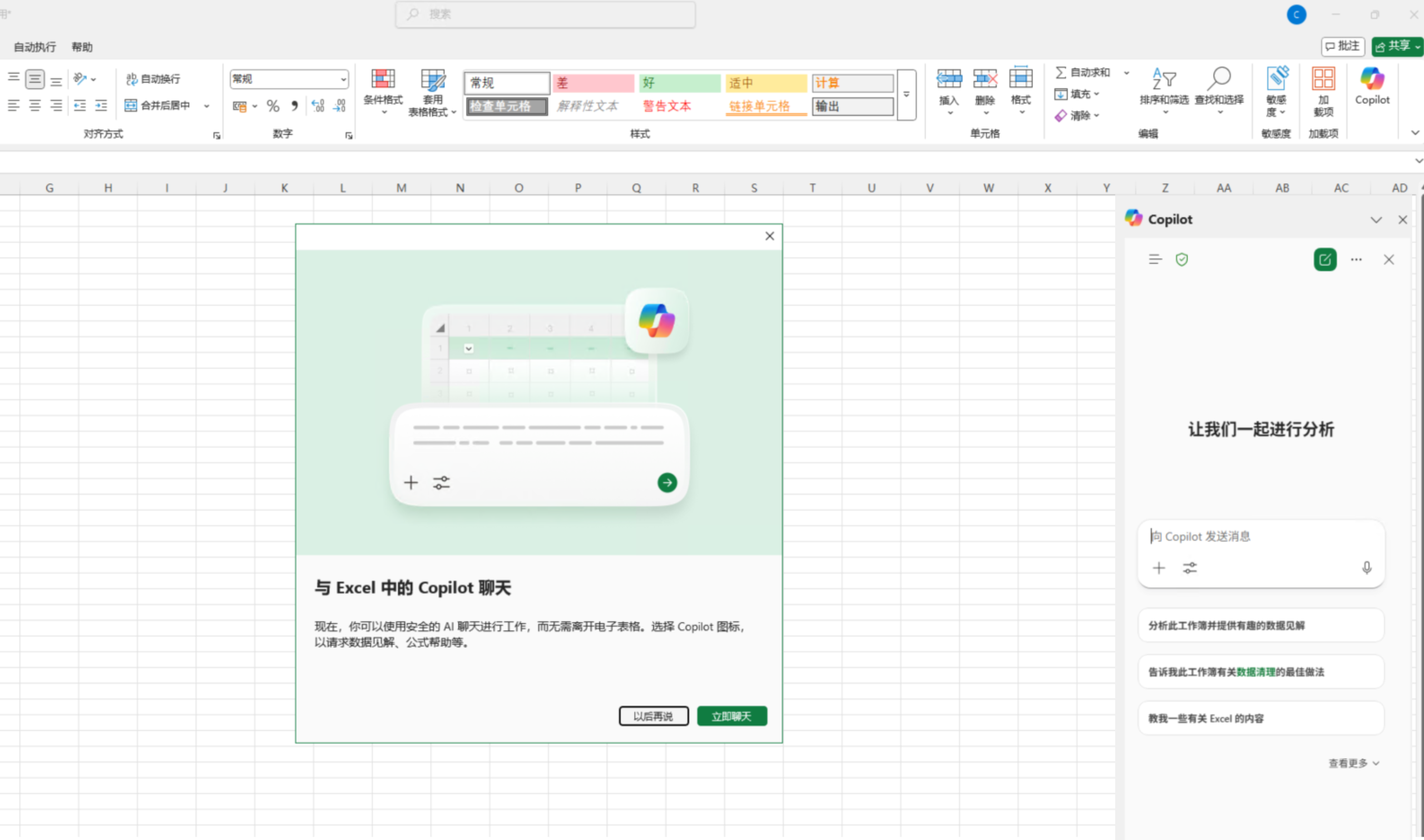Screen dimensions: 1424x840
Task: Click microphone icon in Copilot input
Action: coord(1366,568)
